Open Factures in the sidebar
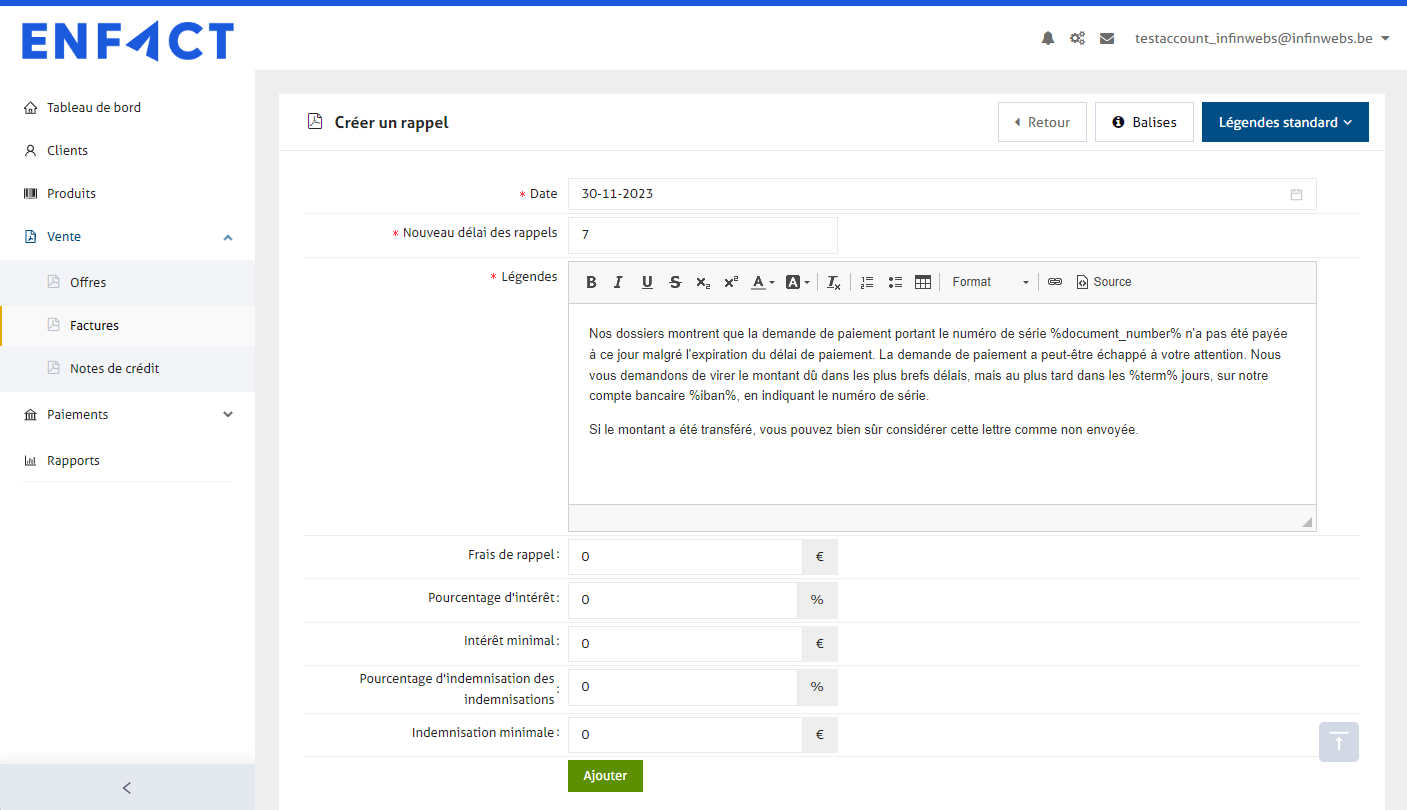 [94, 325]
